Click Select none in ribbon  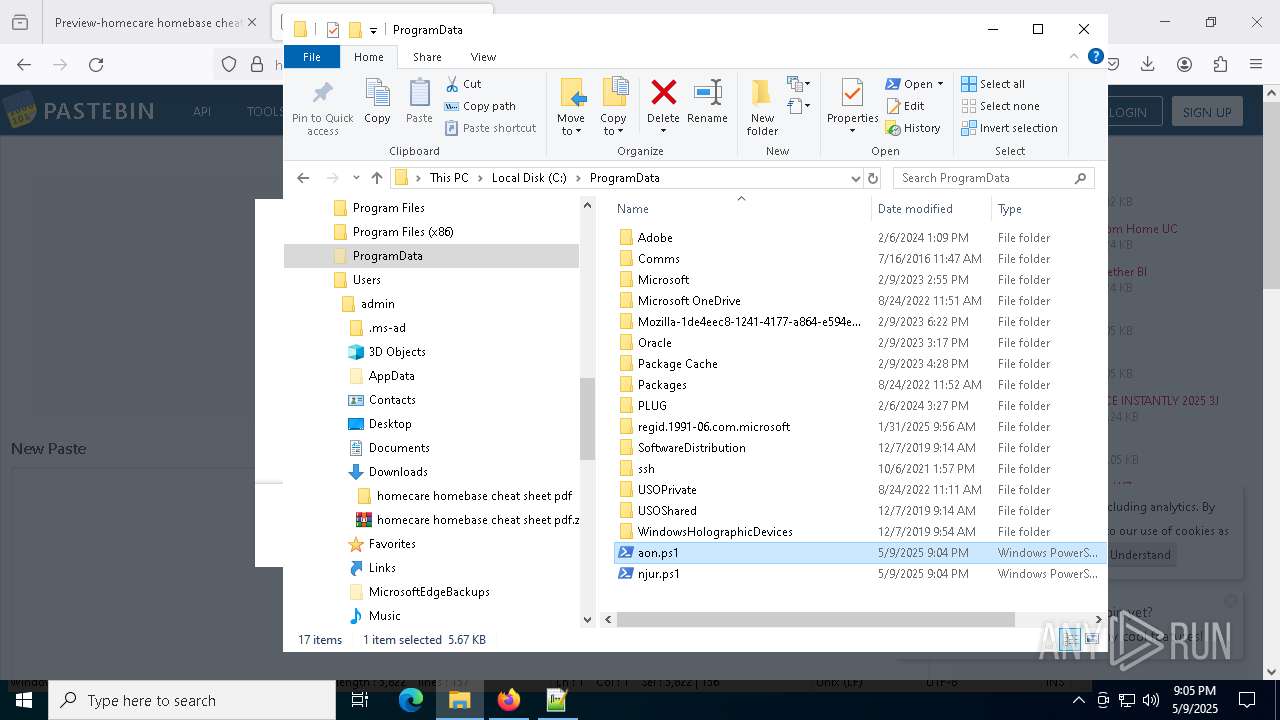(x=1000, y=106)
